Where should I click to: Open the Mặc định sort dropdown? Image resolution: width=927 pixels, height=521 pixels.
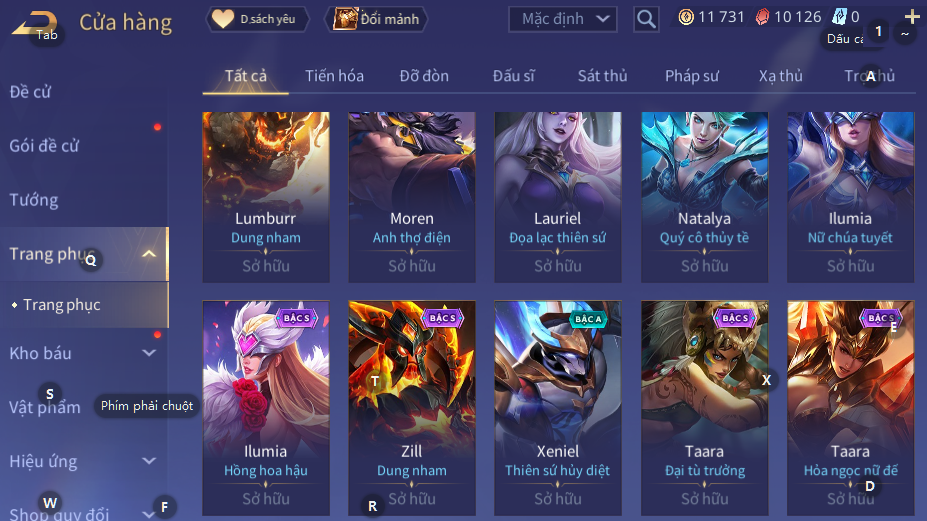click(x=562, y=19)
